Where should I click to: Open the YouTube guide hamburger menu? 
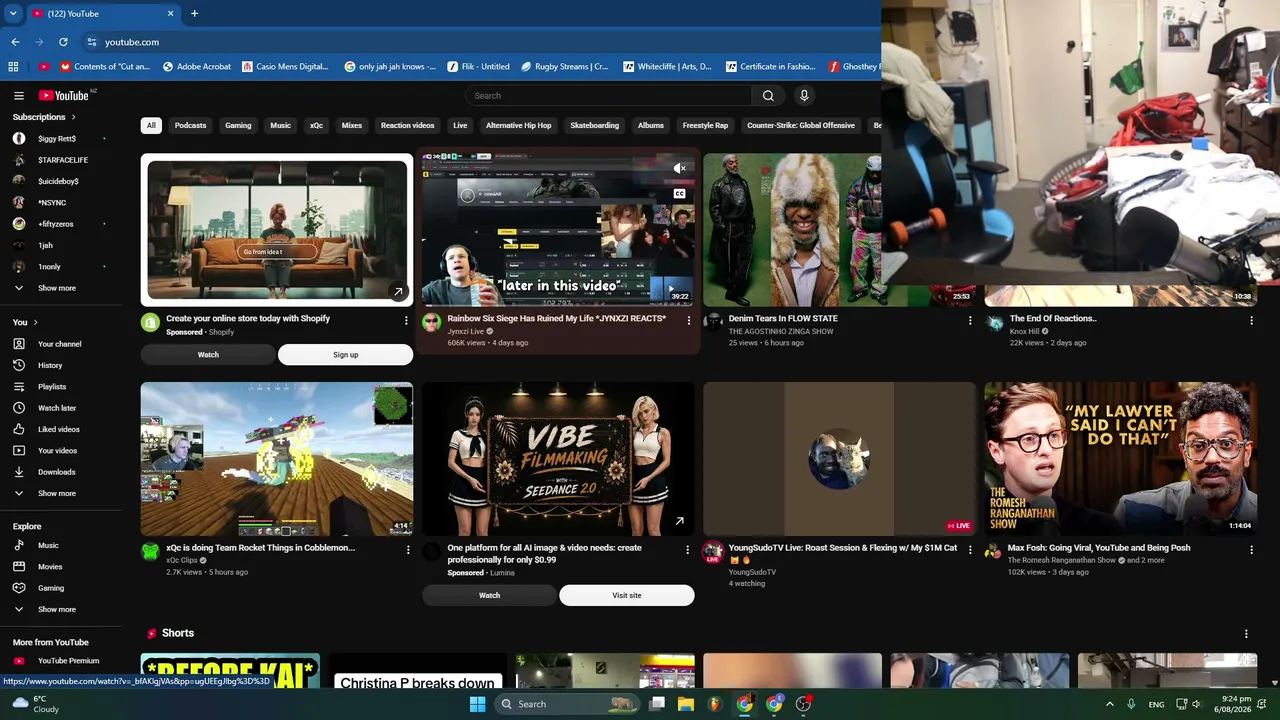[x=19, y=96]
